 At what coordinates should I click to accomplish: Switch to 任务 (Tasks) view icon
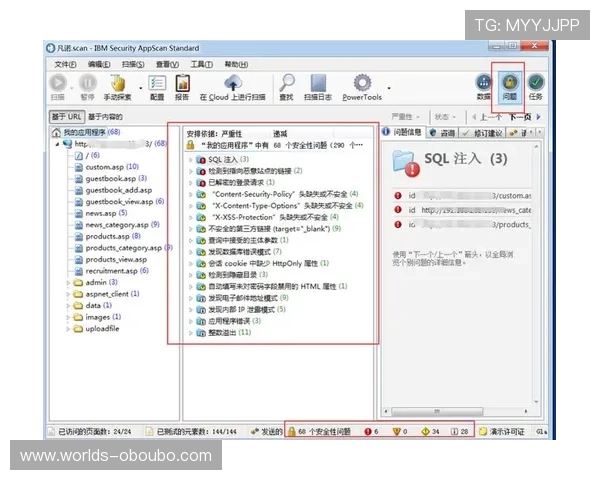click(536, 84)
